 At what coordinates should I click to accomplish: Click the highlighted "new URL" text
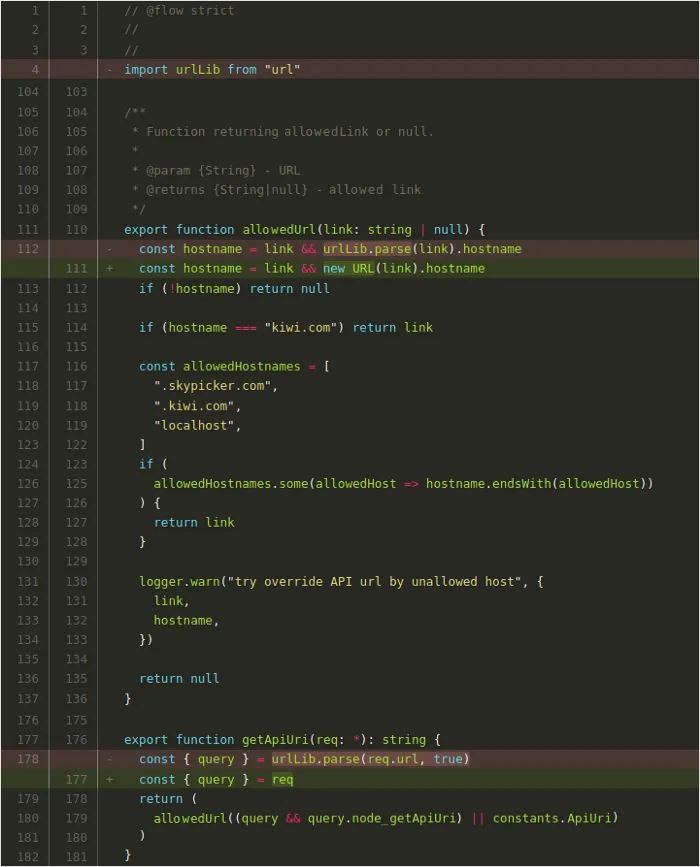coord(348,269)
